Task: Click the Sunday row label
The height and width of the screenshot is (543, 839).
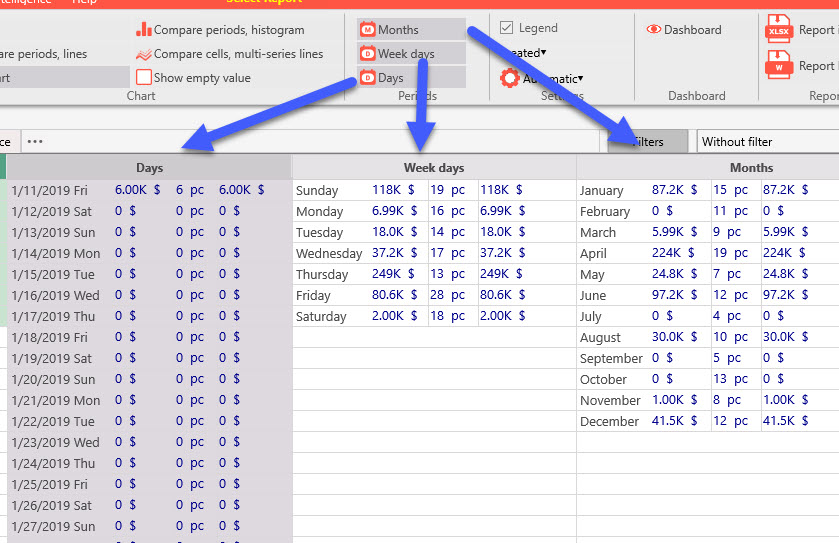Action: [x=317, y=190]
